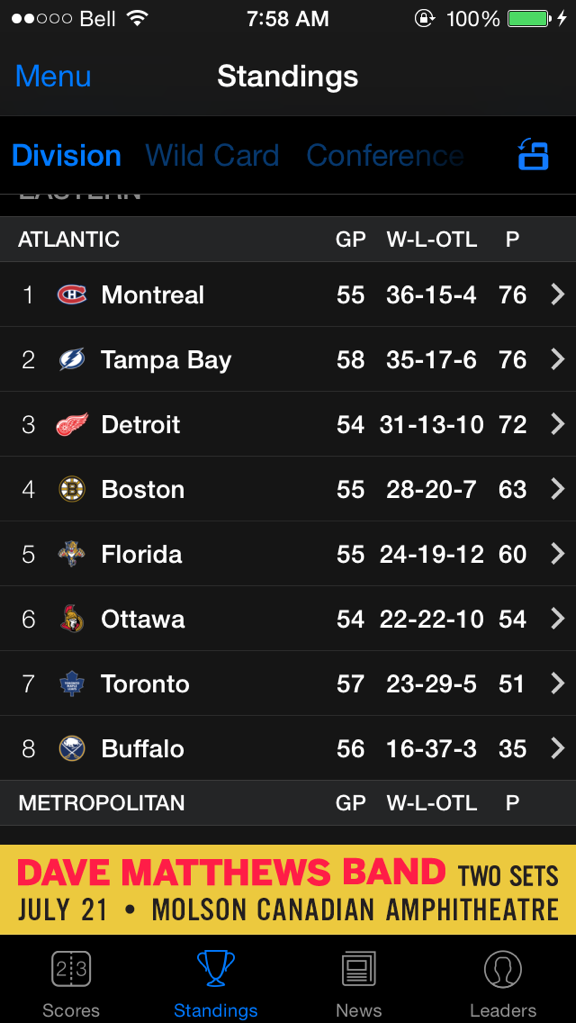Open the Leaders tab icon
Image resolution: width=576 pixels, height=1023 pixels.
coord(503,985)
